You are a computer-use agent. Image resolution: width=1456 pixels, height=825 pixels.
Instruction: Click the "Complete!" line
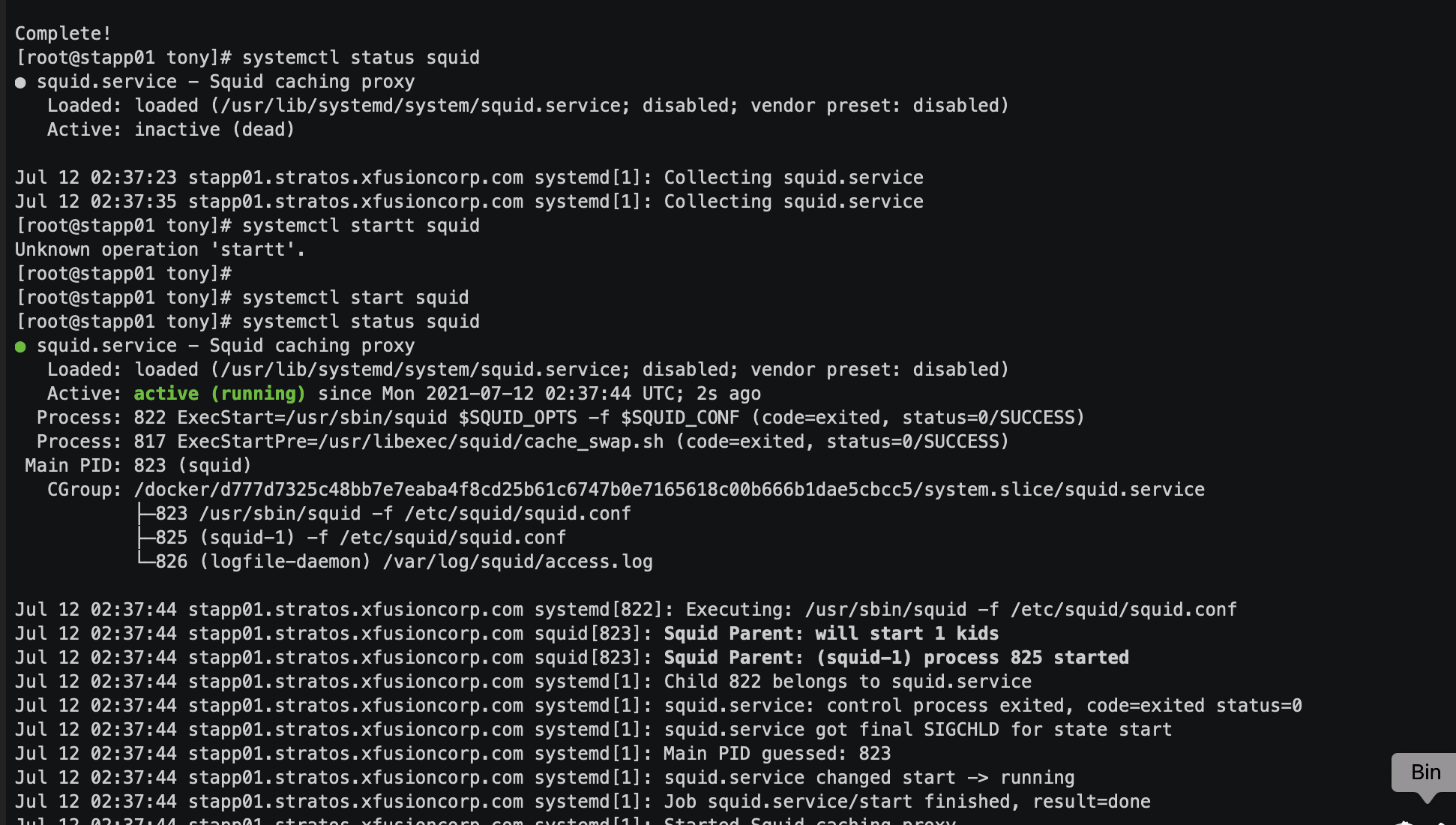(x=63, y=34)
